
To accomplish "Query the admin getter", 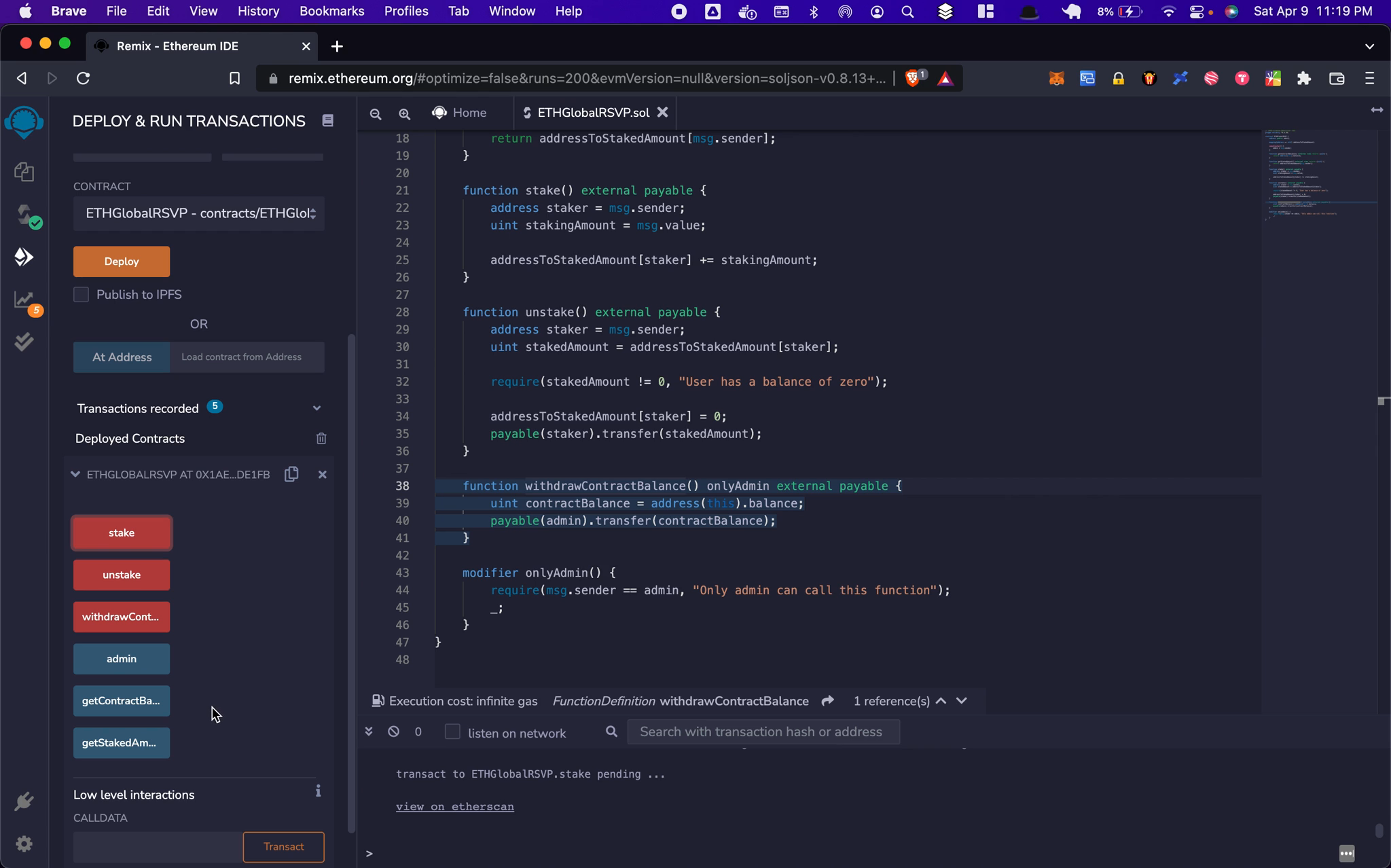I will tap(122, 659).
